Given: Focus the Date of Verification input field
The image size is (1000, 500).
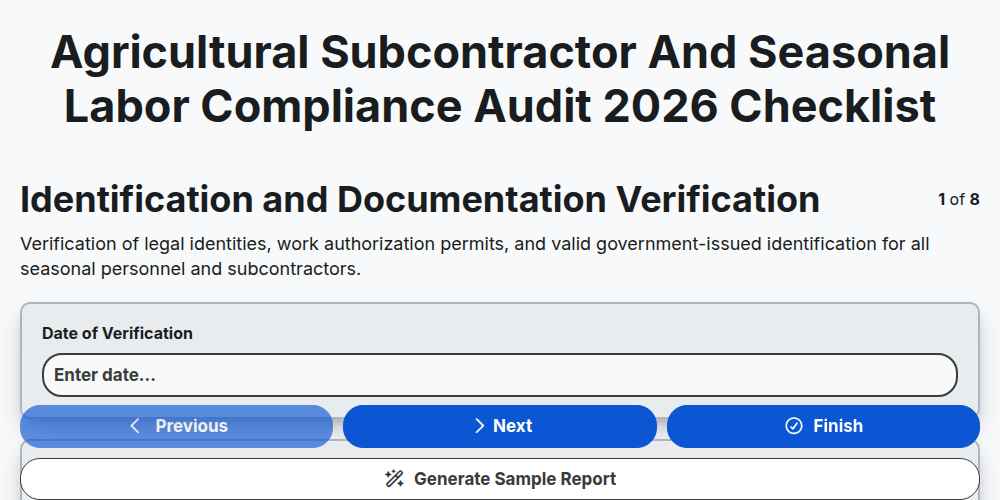Looking at the screenshot, I should tap(500, 375).
